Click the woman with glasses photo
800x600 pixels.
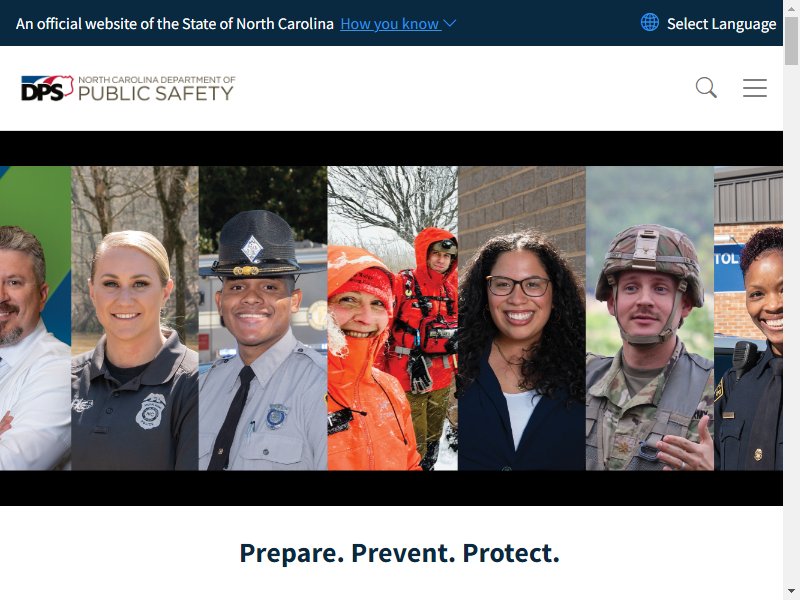(x=521, y=318)
